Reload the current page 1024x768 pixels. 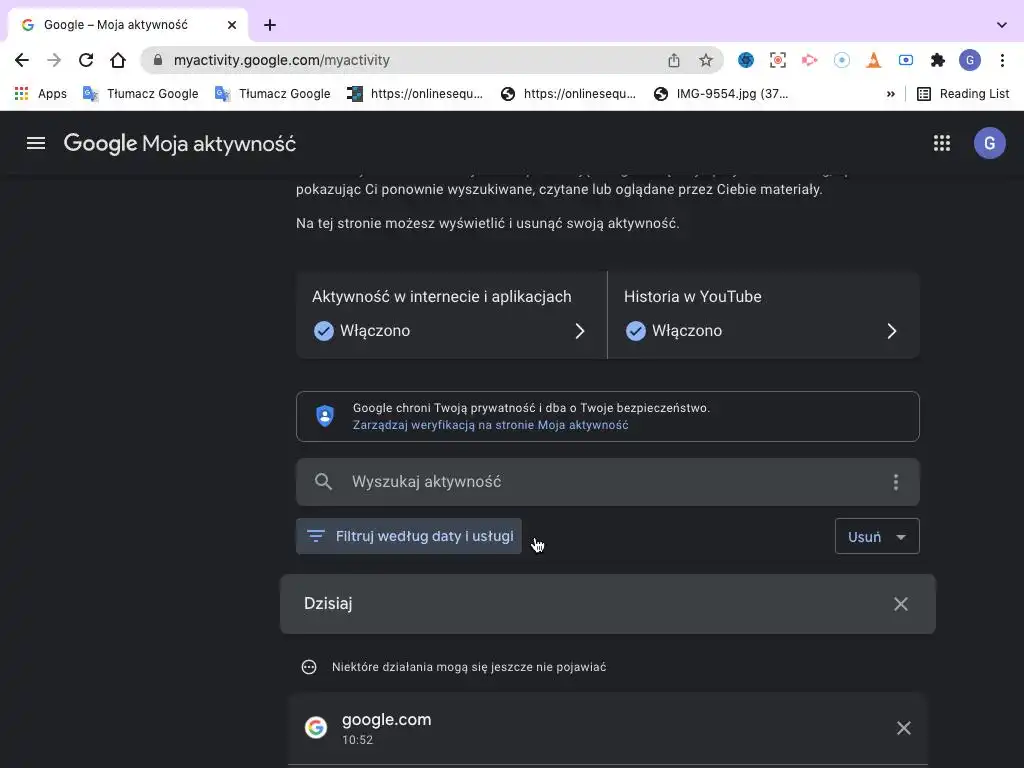point(86,60)
